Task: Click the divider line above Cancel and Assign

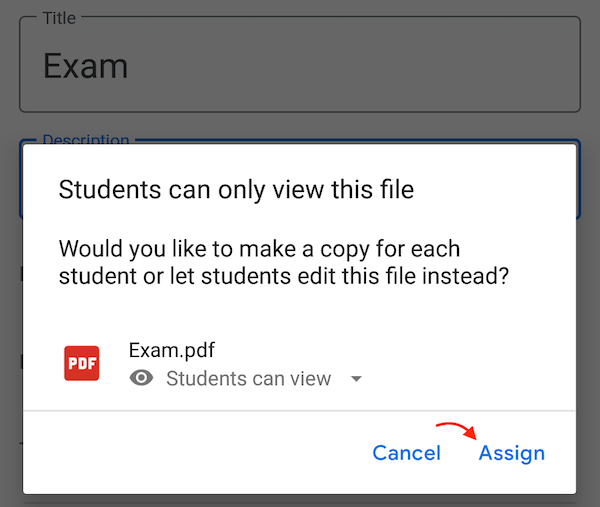Action: pos(300,411)
